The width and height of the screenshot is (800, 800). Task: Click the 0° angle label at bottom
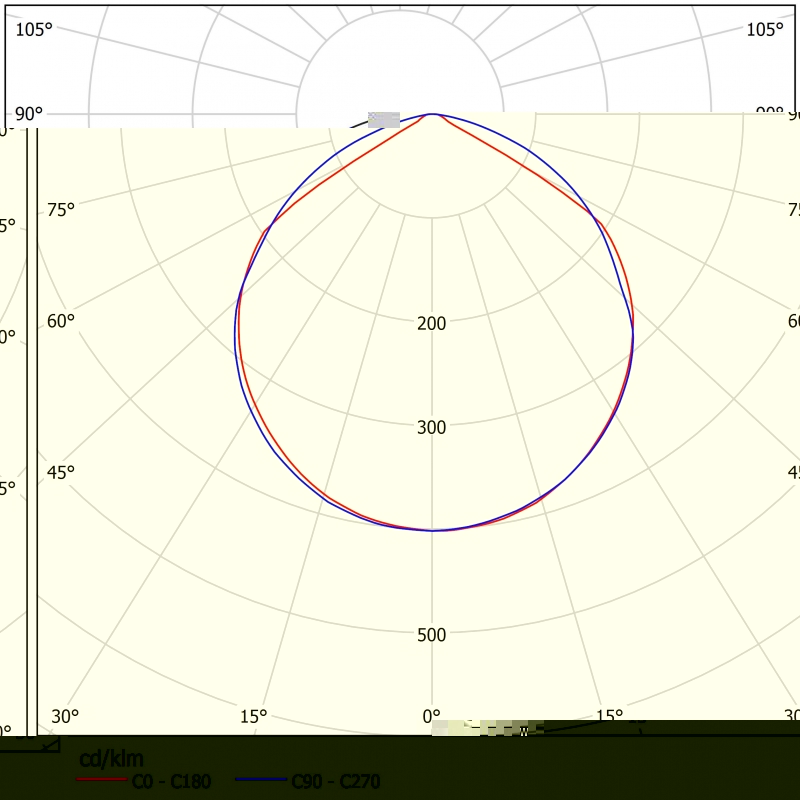(432, 716)
